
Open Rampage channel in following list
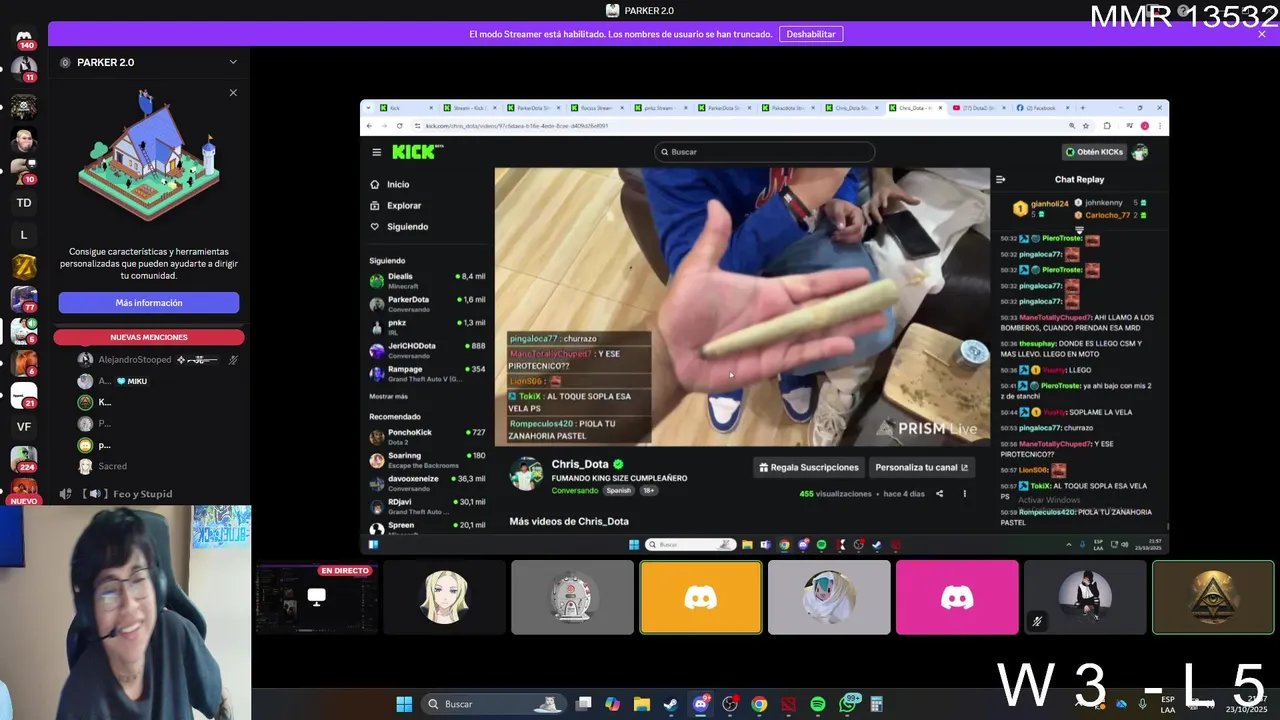click(x=428, y=373)
